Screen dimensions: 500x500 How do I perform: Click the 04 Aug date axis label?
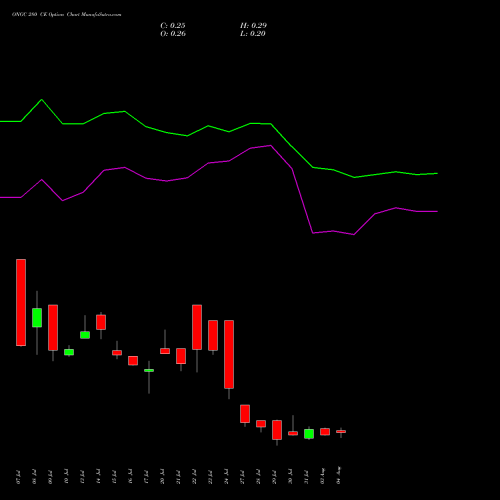click(338, 476)
